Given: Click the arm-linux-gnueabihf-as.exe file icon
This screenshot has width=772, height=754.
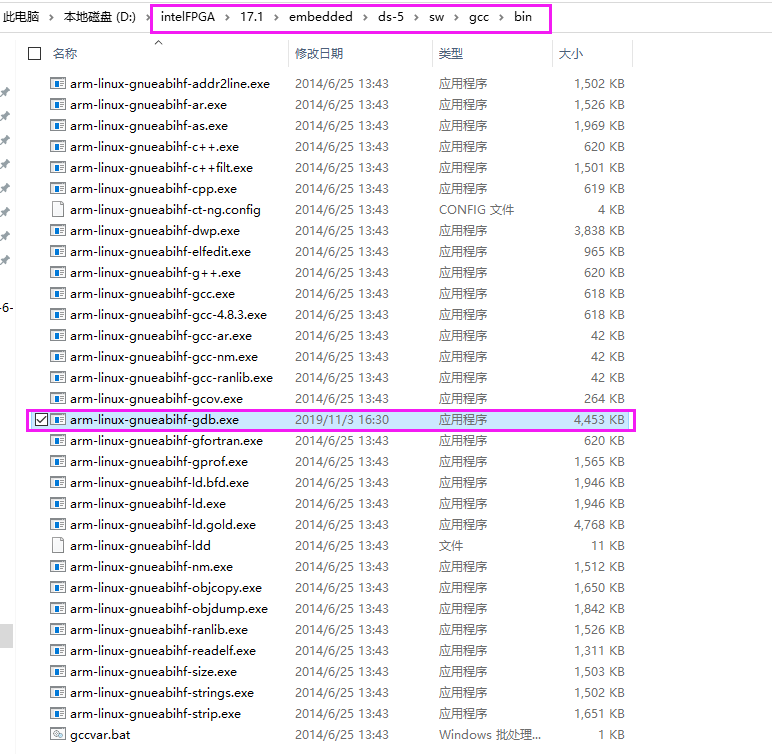Looking at the screenshot, I should 58,126.
